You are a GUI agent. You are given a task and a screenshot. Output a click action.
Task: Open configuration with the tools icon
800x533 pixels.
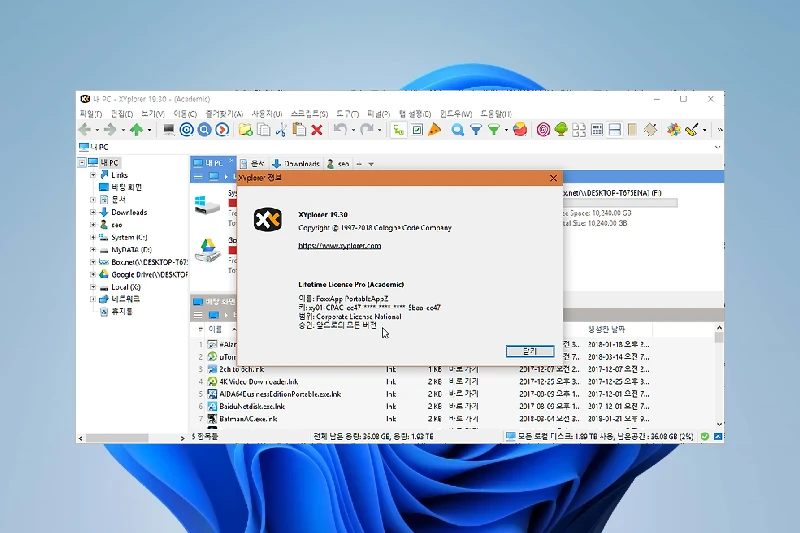tap(692, 130)
